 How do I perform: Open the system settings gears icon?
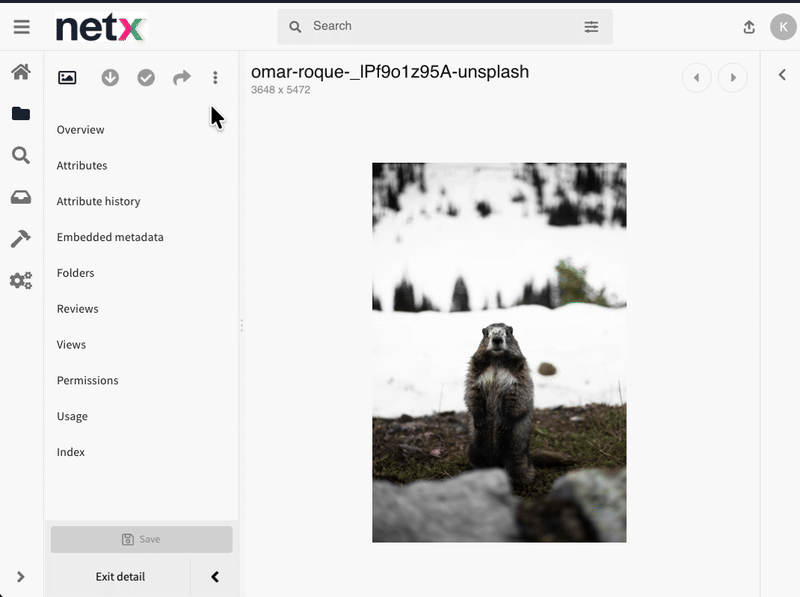click(x=21, y=281)
